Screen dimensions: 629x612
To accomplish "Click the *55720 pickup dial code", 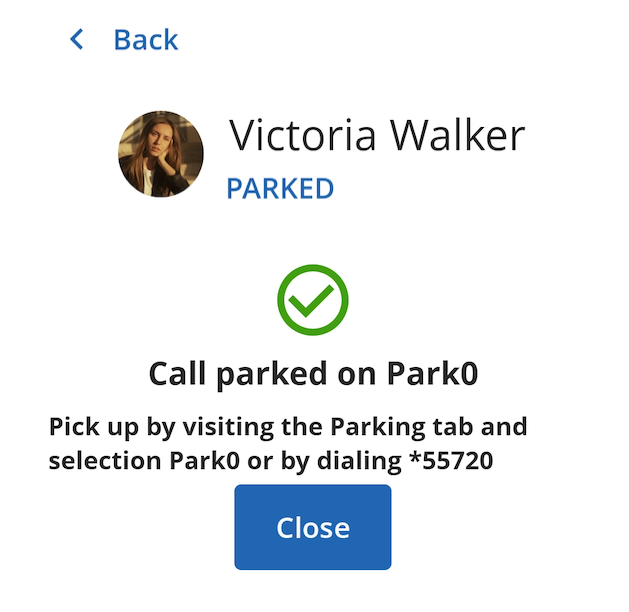I will pyautogui.click(x=451, y=460).
